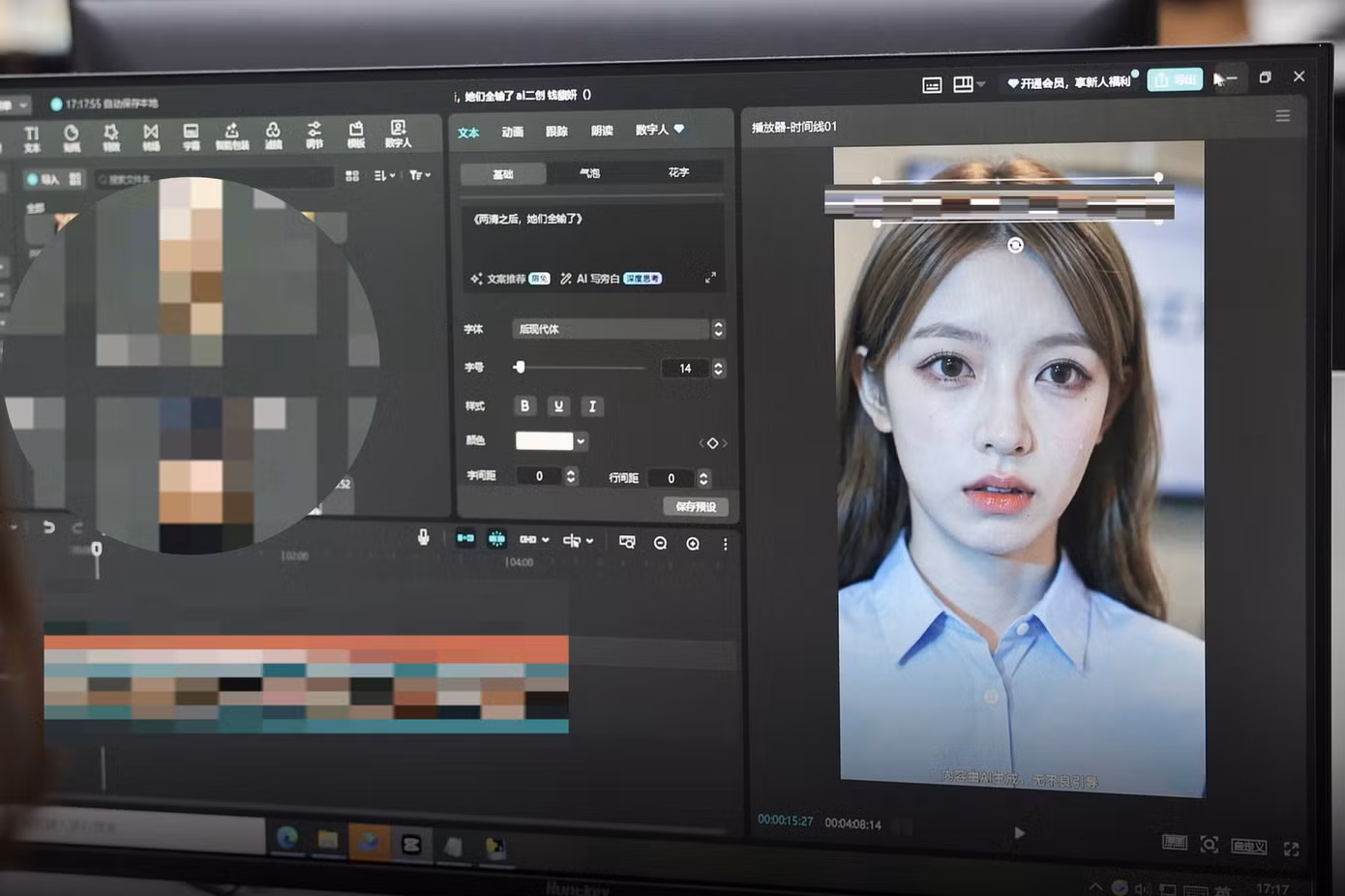Switch to the 动画 animation tab
This screenshot has width=1345, height=896.
(x=513, y=132)
